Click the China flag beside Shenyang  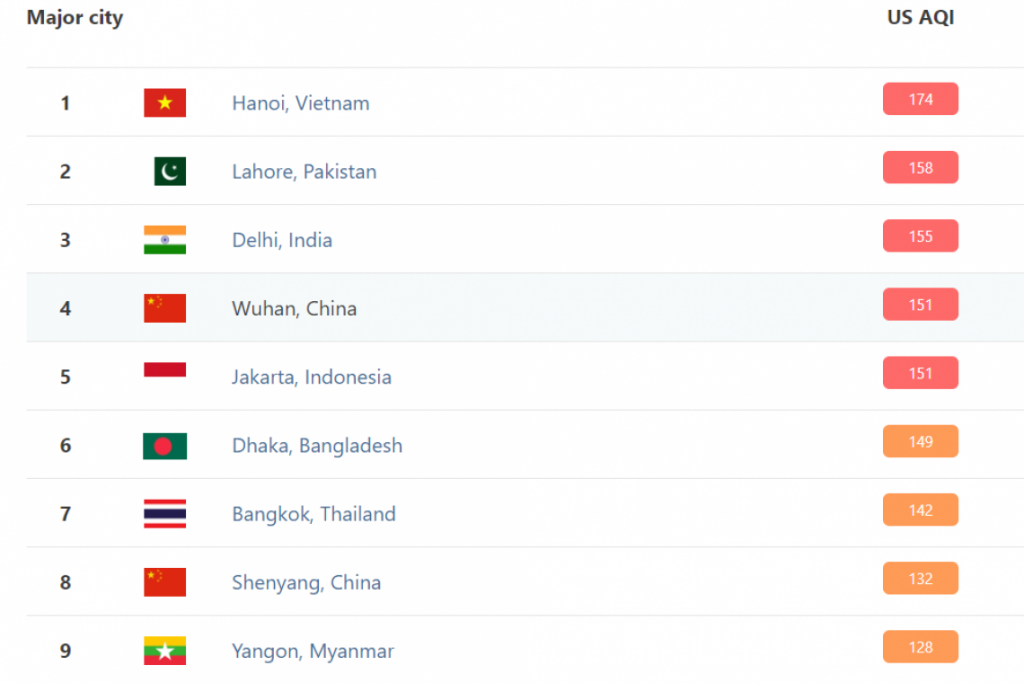click(x=165, y=582)
